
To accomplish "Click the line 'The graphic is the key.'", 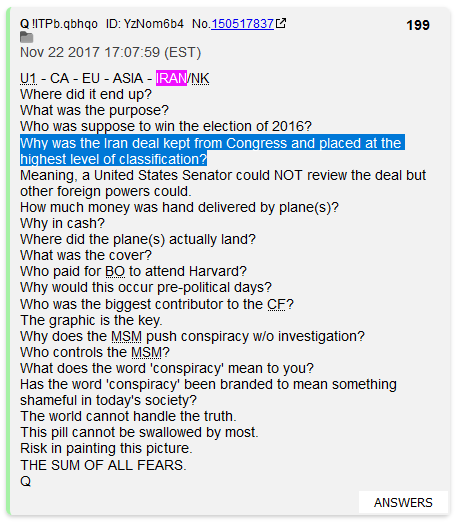I will pyautogui.click(x=91, y=320).
